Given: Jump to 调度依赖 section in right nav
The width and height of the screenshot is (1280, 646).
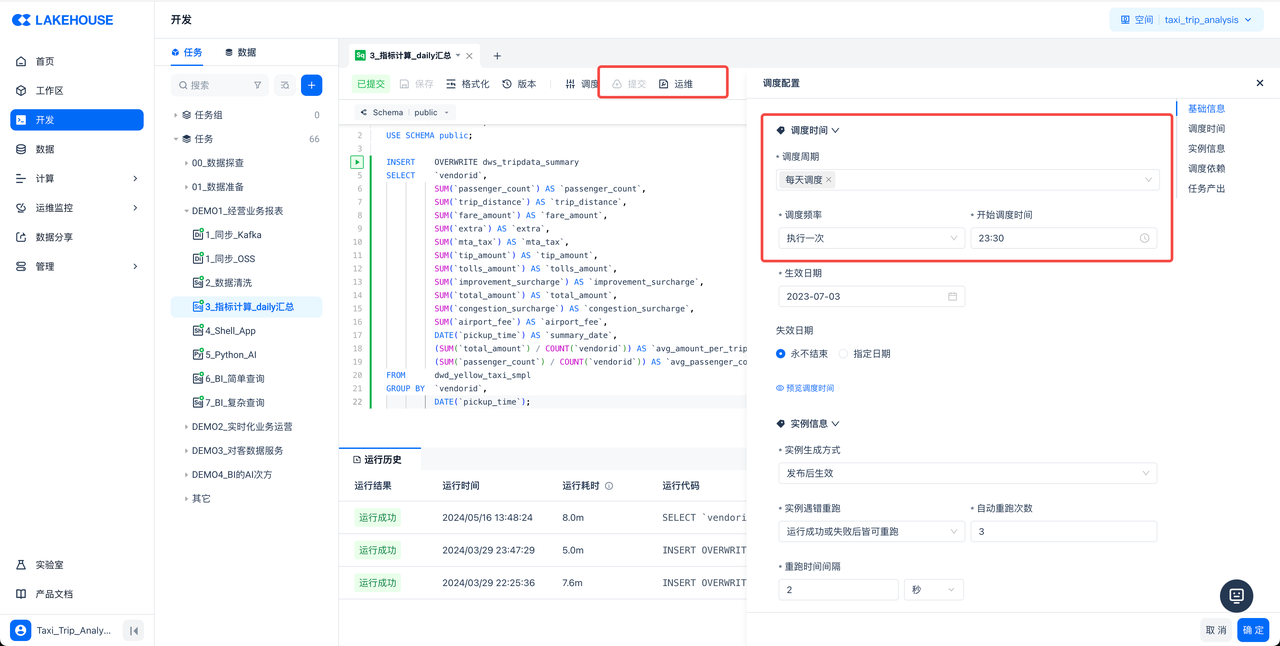Looking at the screenshot, I should (1206, 168).
